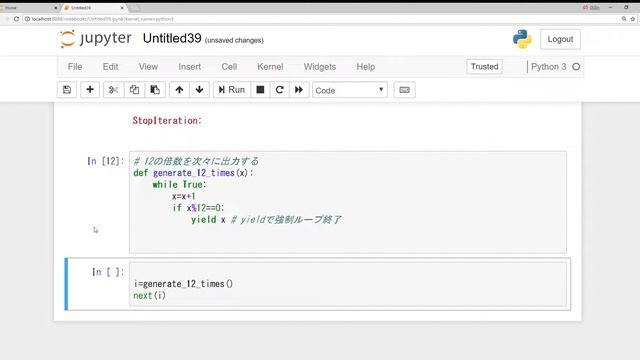Run the selected cell
Image resolution: width=640 pixels, height=360 pixels.
231,90
